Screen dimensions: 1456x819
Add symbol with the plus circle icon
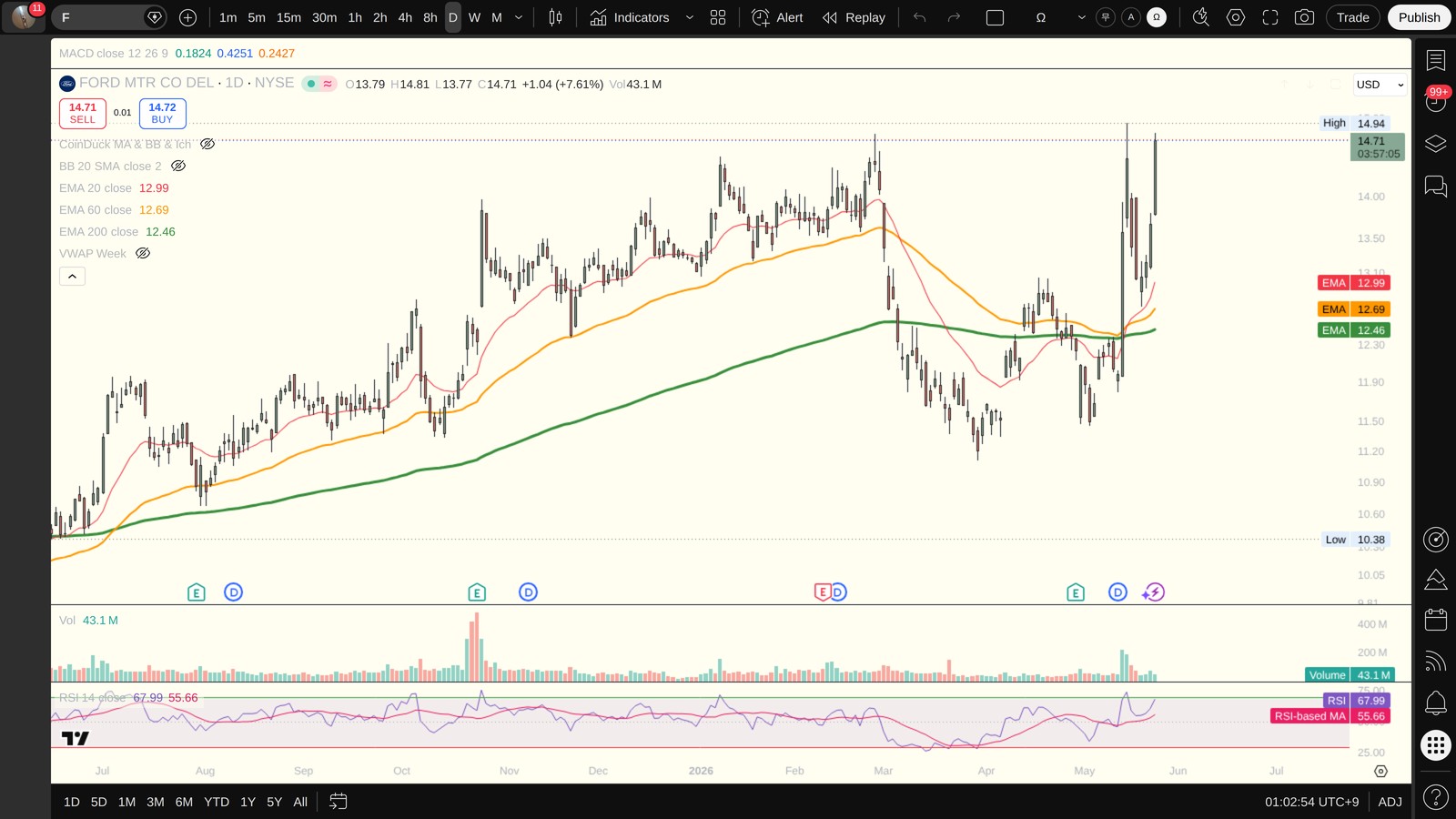(187, 17)
